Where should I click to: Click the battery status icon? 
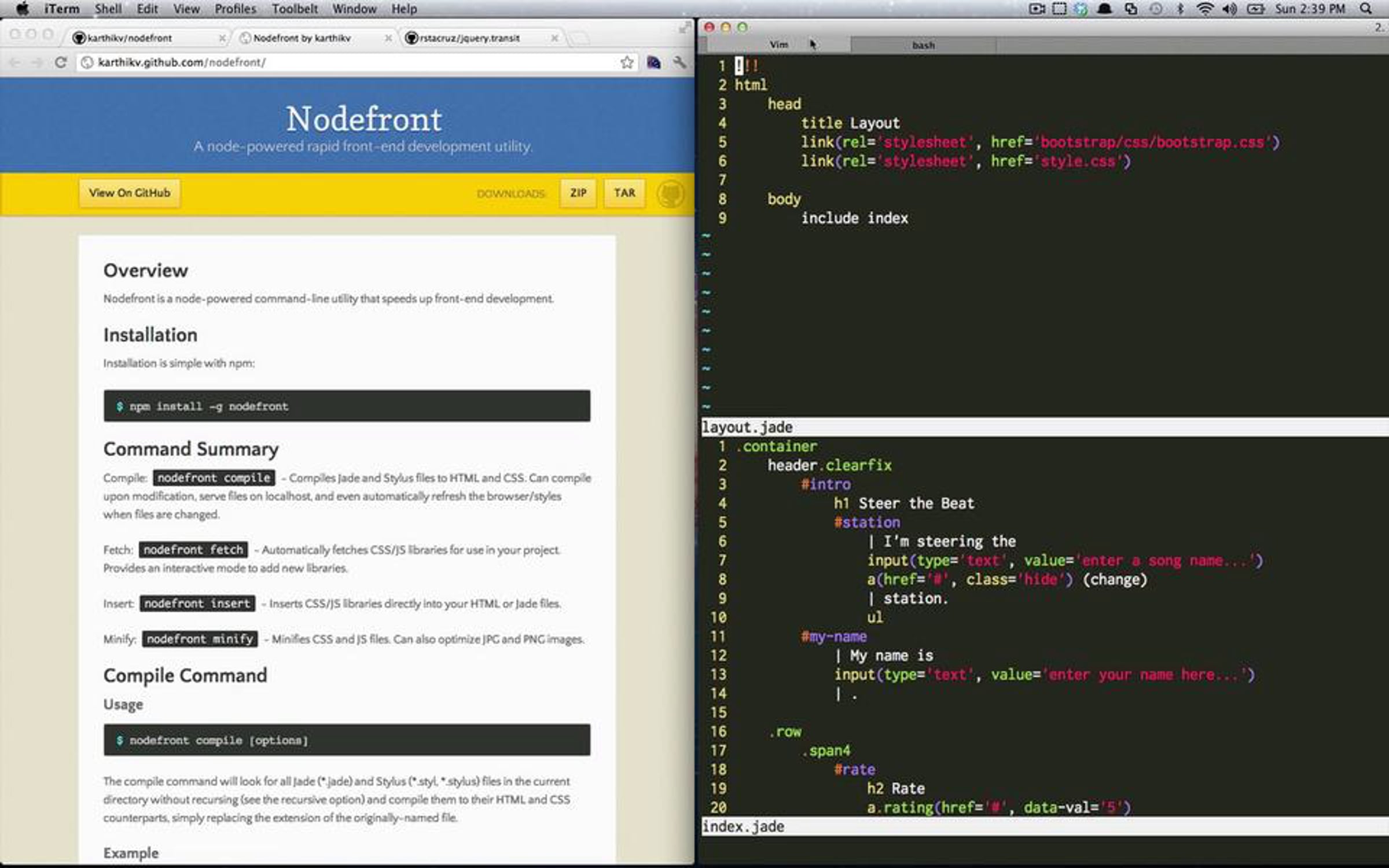[1255, 9]
